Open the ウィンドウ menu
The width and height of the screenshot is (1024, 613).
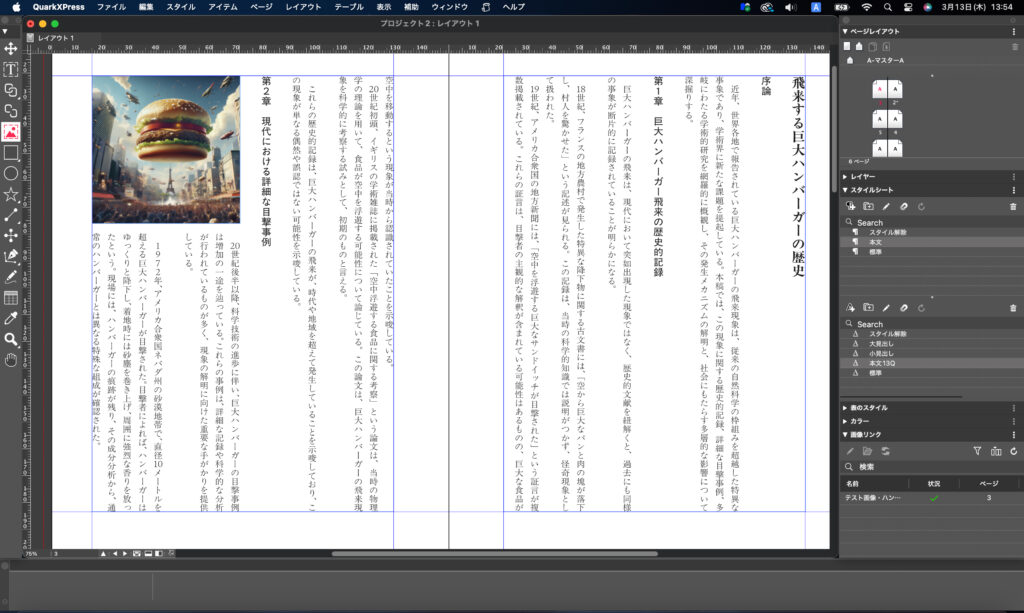coord(449,7)
